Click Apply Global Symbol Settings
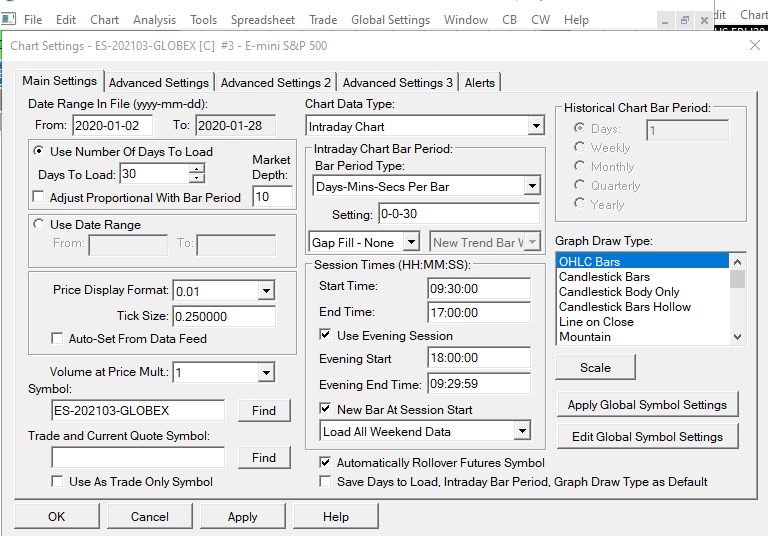 point(647,405)
